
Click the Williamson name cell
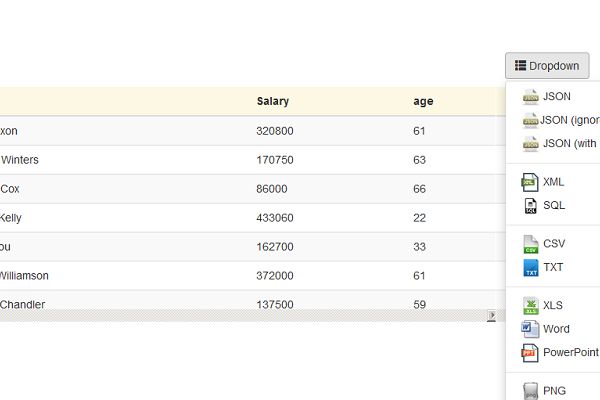pos(24,276)
